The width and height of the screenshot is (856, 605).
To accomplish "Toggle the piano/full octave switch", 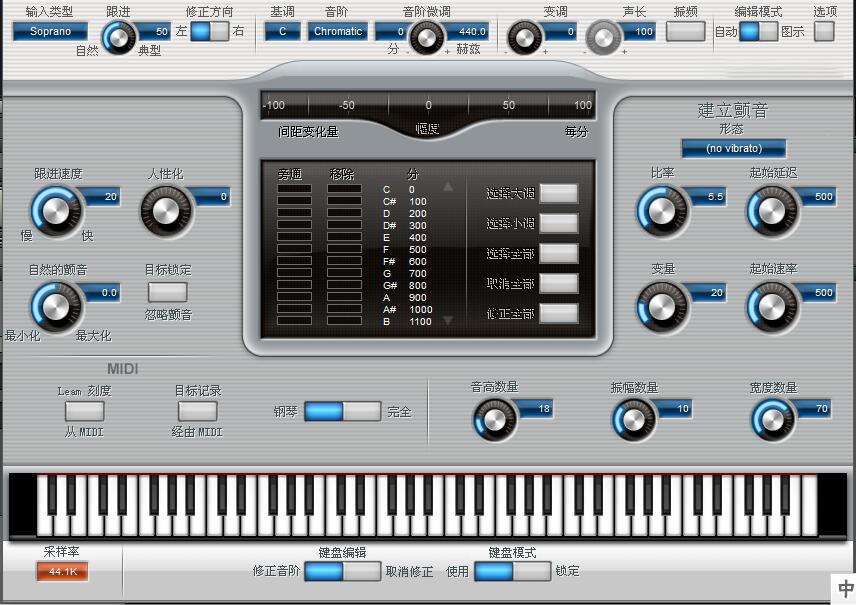I will pyautogui.click(x=342, y=411).
